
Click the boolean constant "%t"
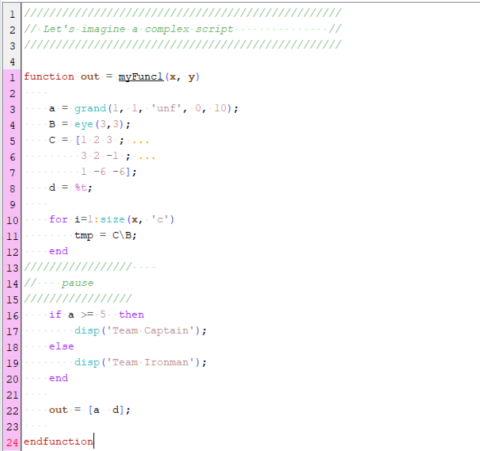click(81, 187)
